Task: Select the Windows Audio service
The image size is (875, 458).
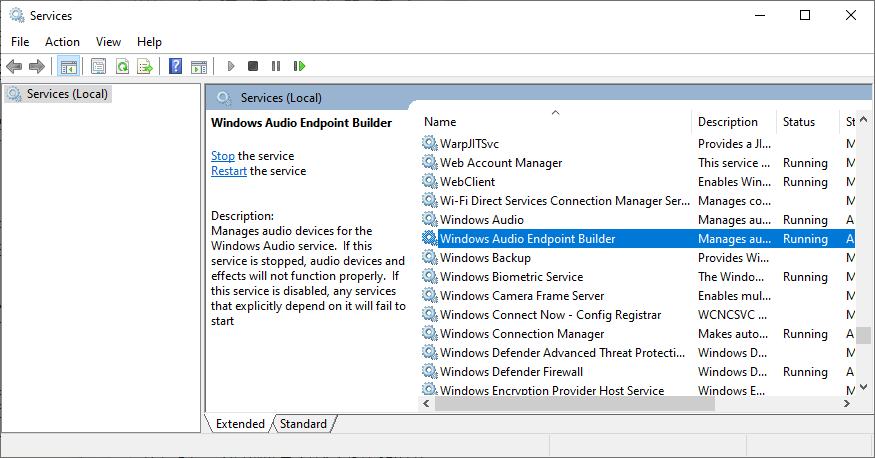Action: tap(638, 219)
